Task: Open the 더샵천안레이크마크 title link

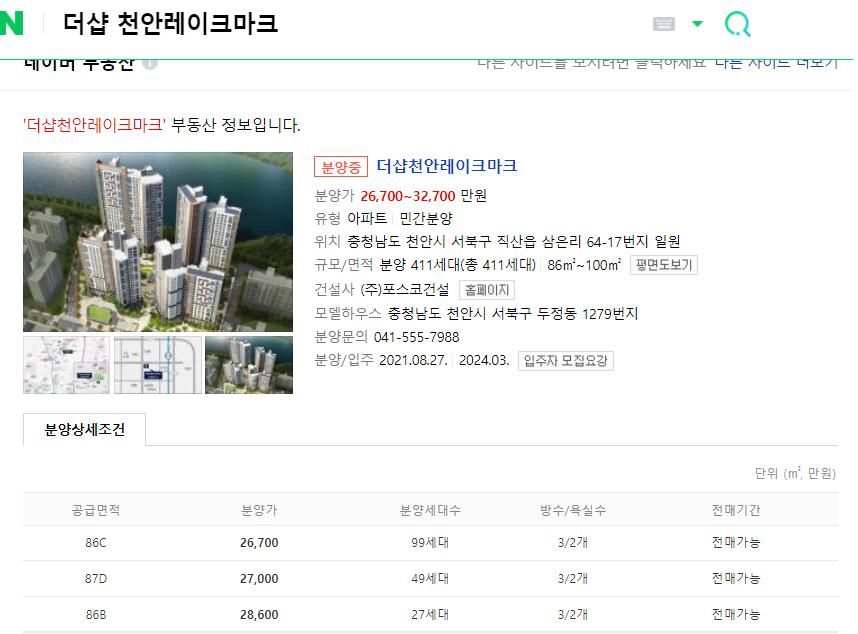Action: click(x=447, y=166)
